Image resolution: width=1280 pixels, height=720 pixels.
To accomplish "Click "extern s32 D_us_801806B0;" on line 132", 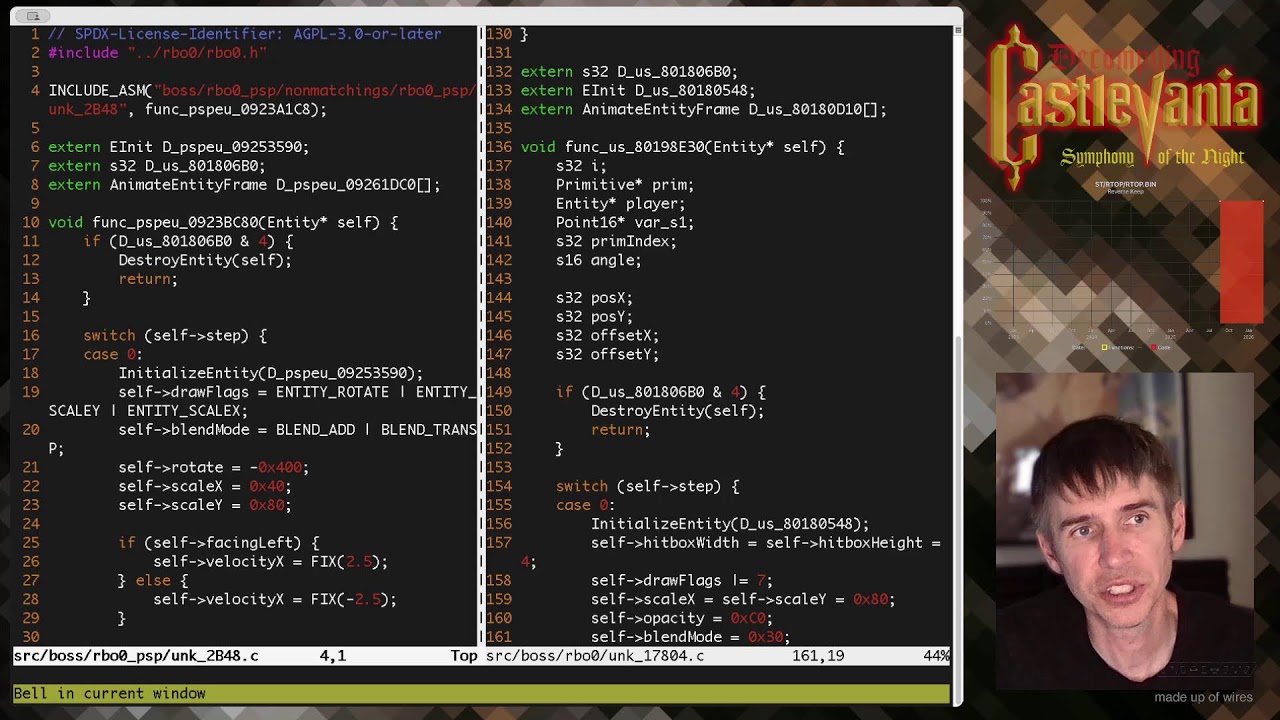I will (x=629, y=72).
